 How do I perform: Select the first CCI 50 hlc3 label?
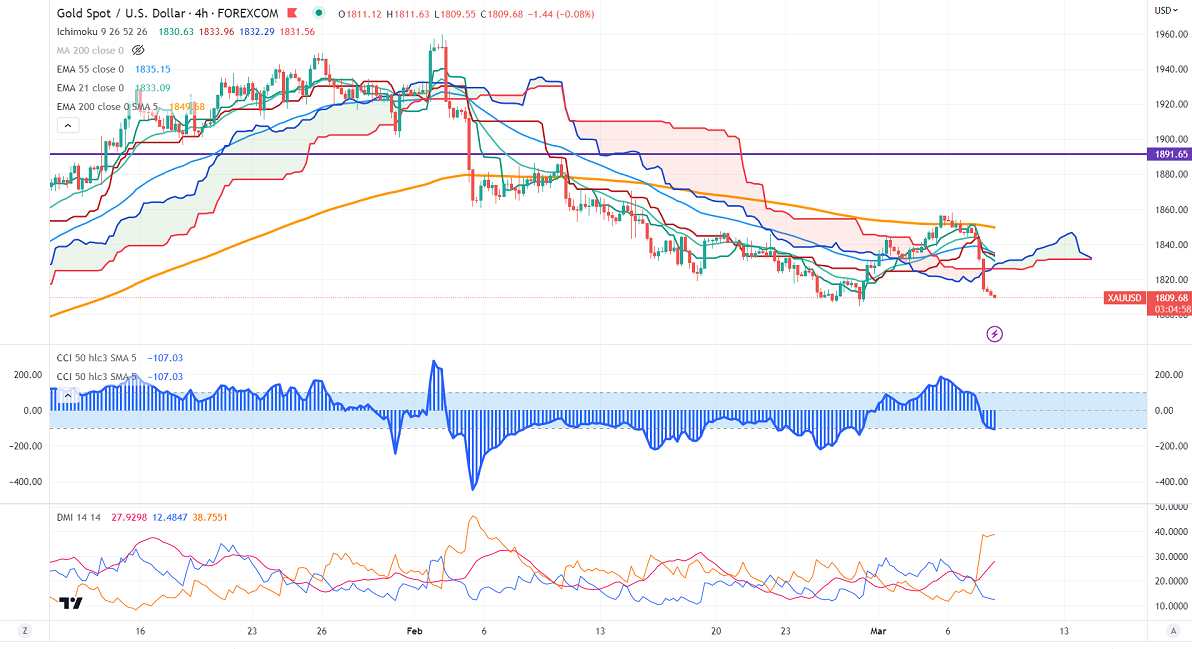click(x=97, y=357)
